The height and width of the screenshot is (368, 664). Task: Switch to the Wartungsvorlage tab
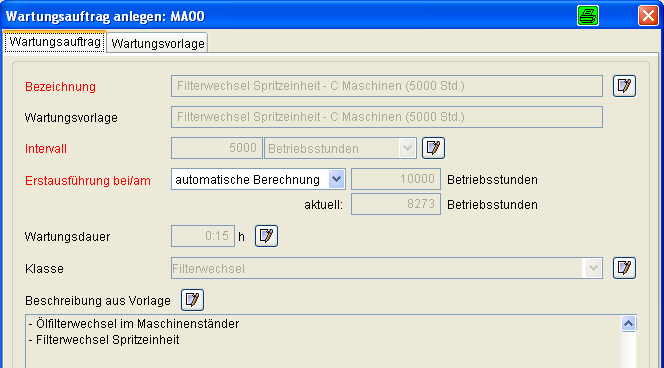(x=158, y=43)
